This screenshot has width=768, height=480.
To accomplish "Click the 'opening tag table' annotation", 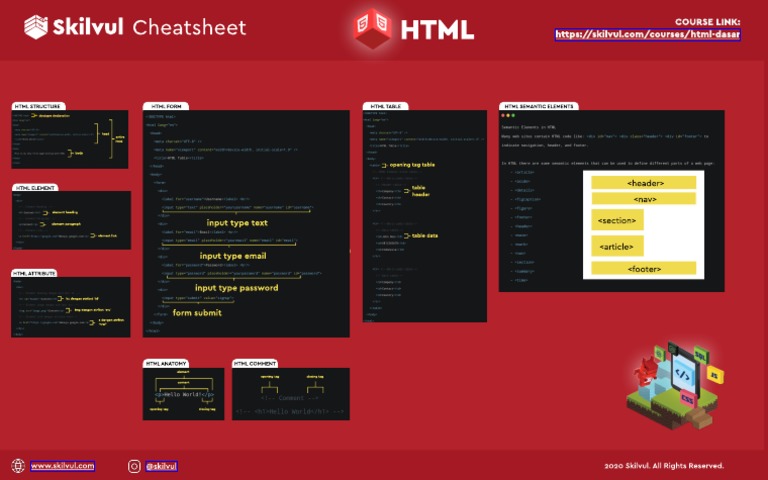I will pyautogui.click(x=412, y=165).
